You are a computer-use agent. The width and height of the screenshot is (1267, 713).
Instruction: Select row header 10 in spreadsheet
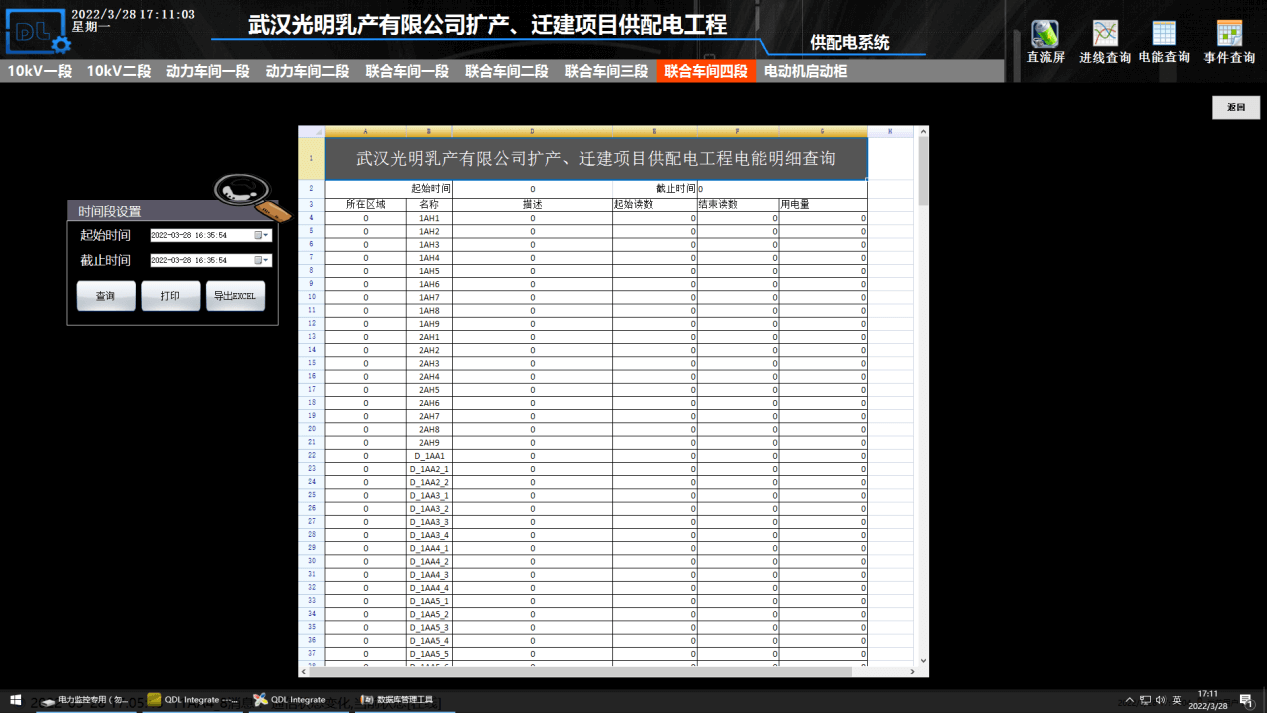311,297
